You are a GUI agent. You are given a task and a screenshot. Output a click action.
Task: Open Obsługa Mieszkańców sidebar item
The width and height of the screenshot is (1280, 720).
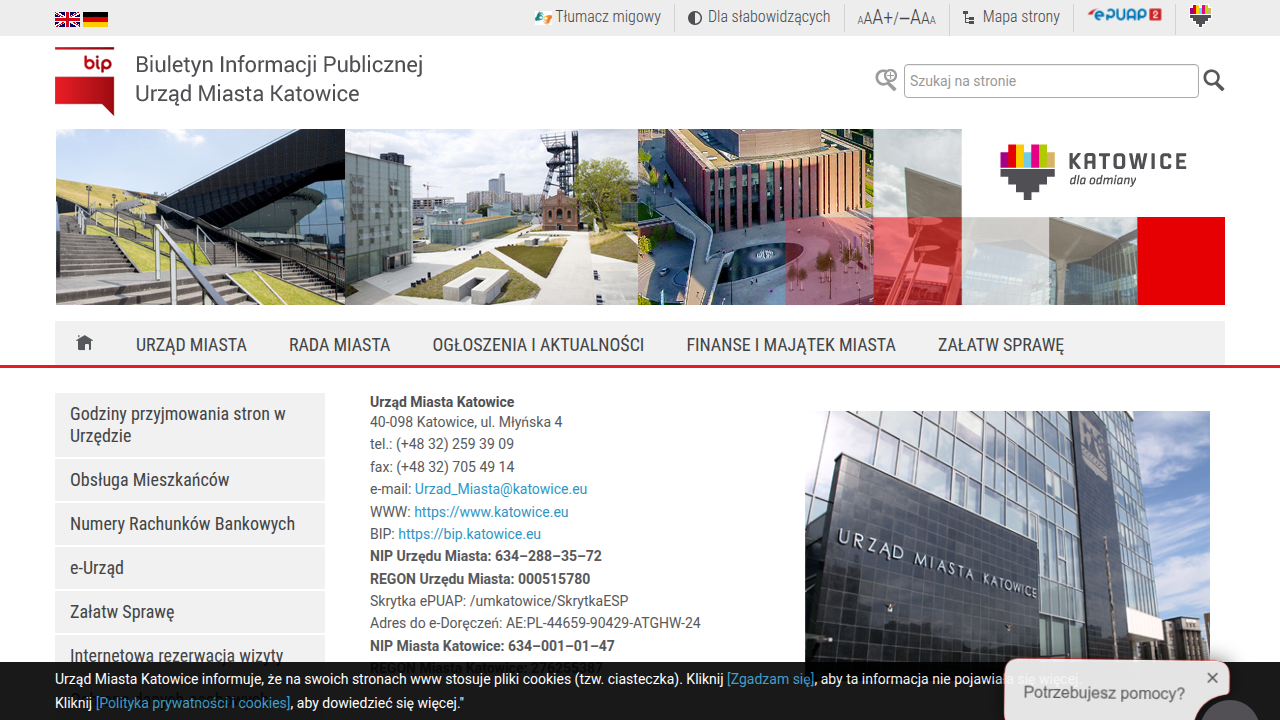[190, 480]
